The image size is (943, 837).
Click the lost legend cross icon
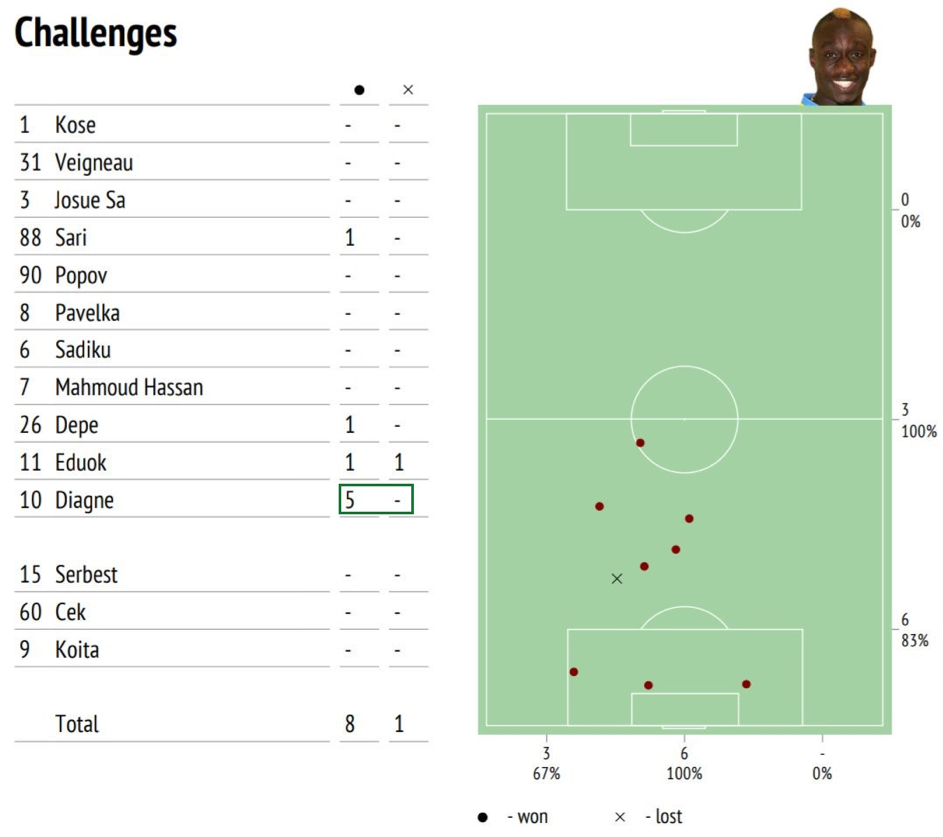point(620,817)
